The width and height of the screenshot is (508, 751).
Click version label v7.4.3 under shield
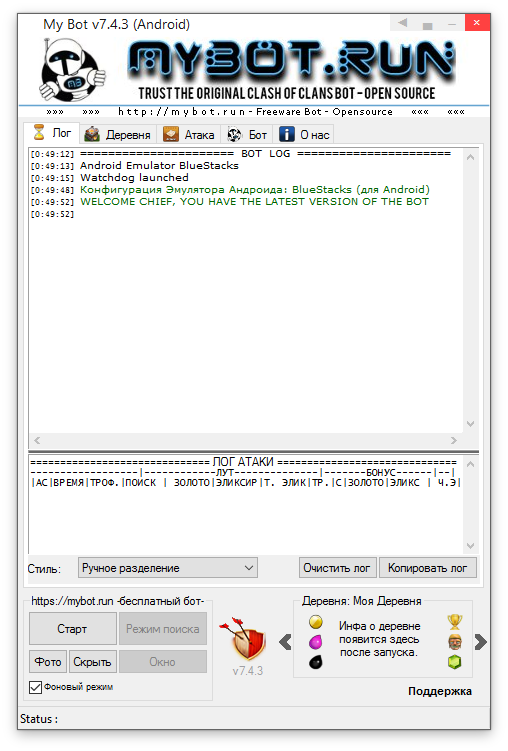pyautogui.click(x=248, y=671)
